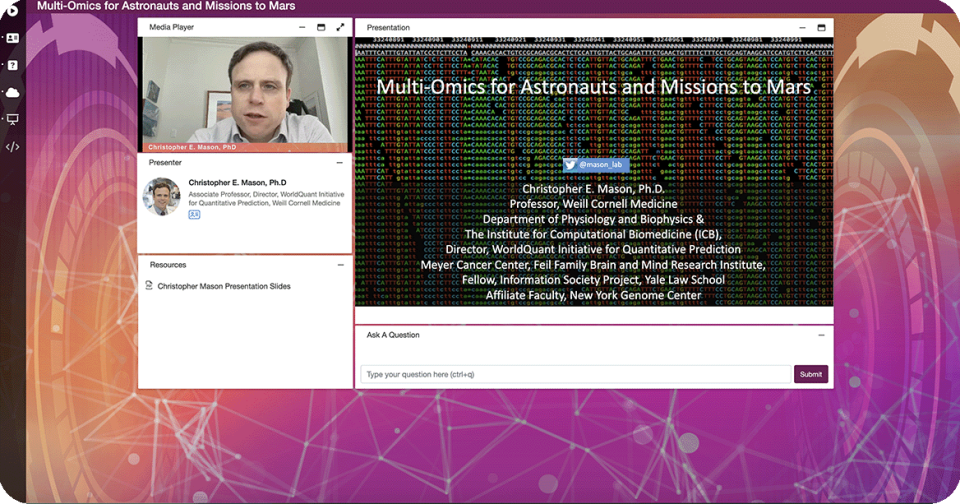Viewport: 960px width, 504px height.
Task: Click the Media Player panel title
Action: click(x=171, y=27)
